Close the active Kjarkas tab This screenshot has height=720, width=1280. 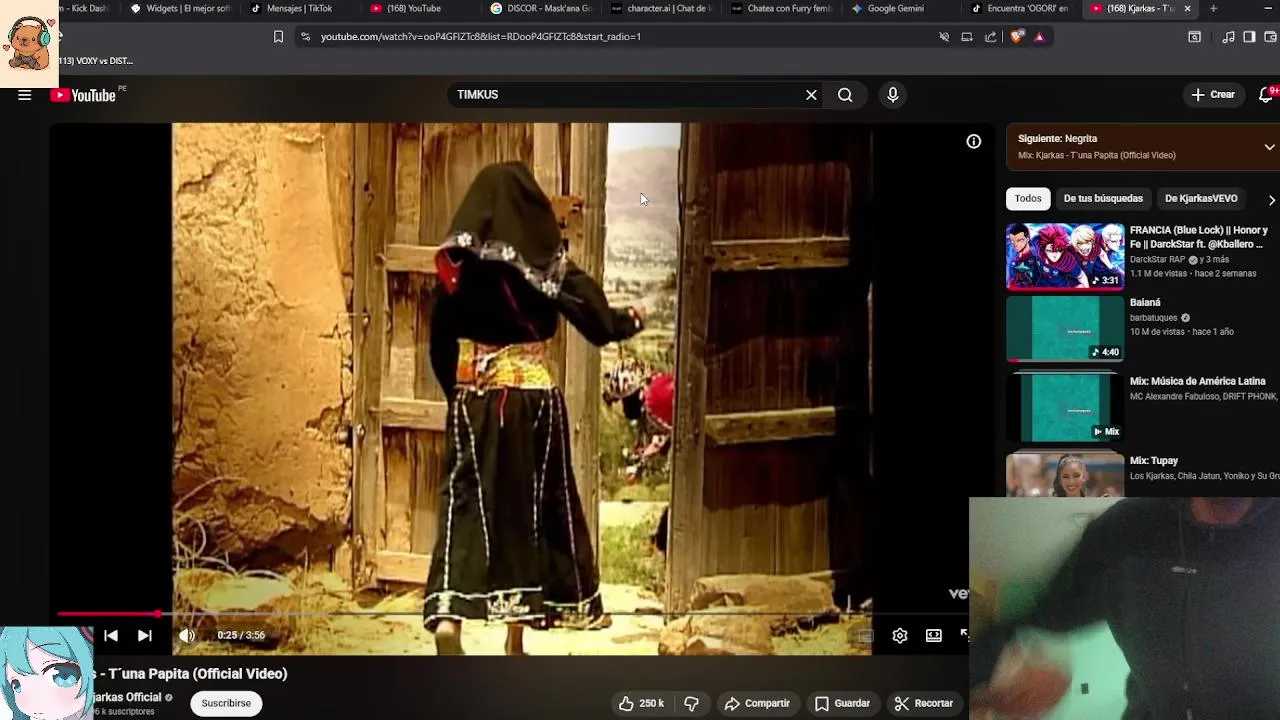click(1187, 9)
